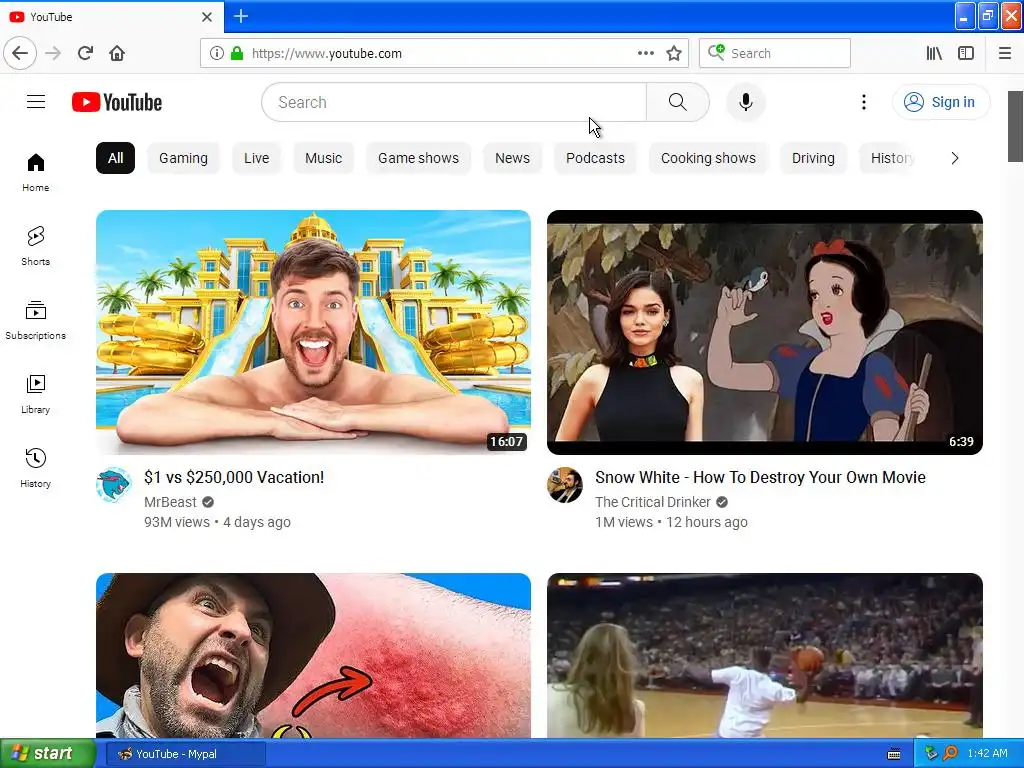Select the Music filter chip
The height and width of the screenshot is (768, 1024).
click(x=323, y=158)
